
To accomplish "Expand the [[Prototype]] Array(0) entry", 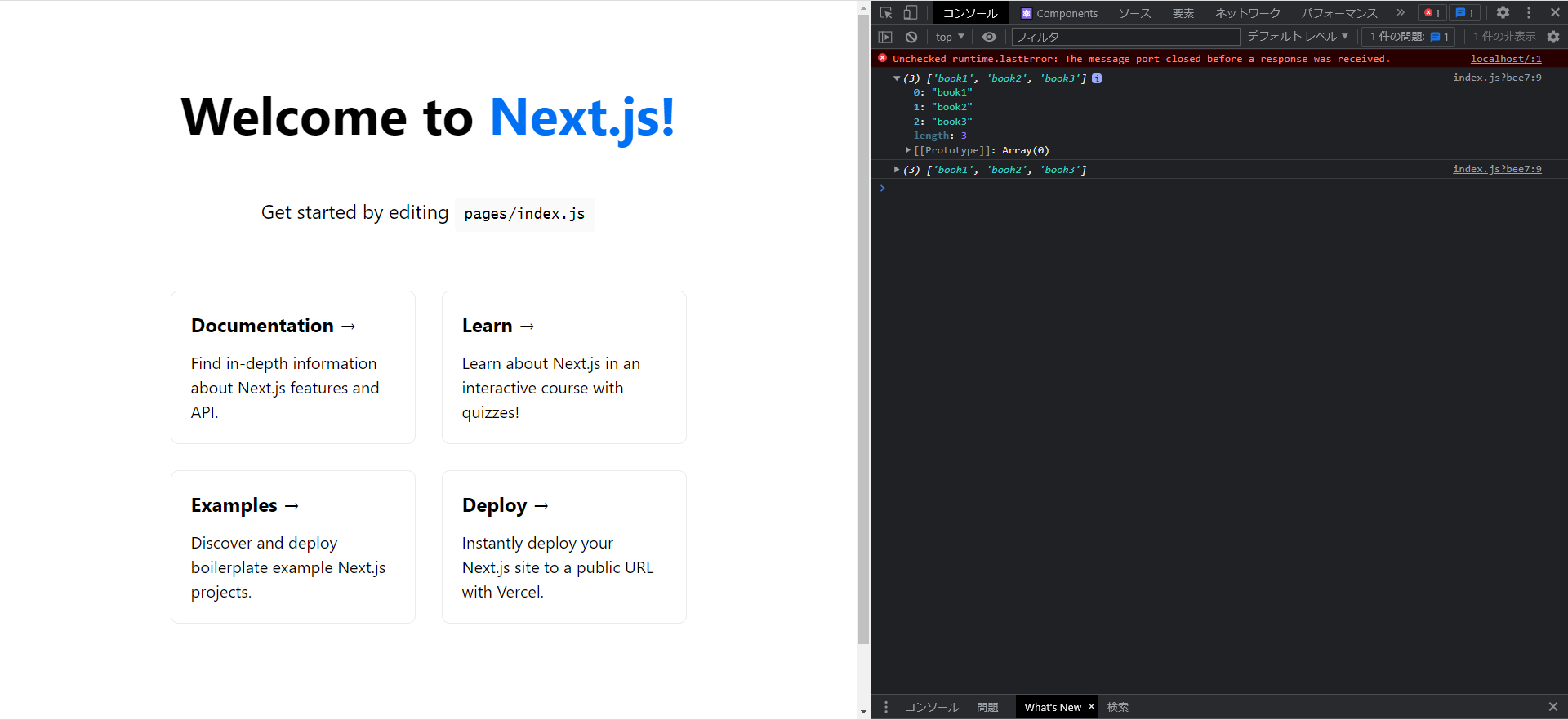I will coord(907,150).
